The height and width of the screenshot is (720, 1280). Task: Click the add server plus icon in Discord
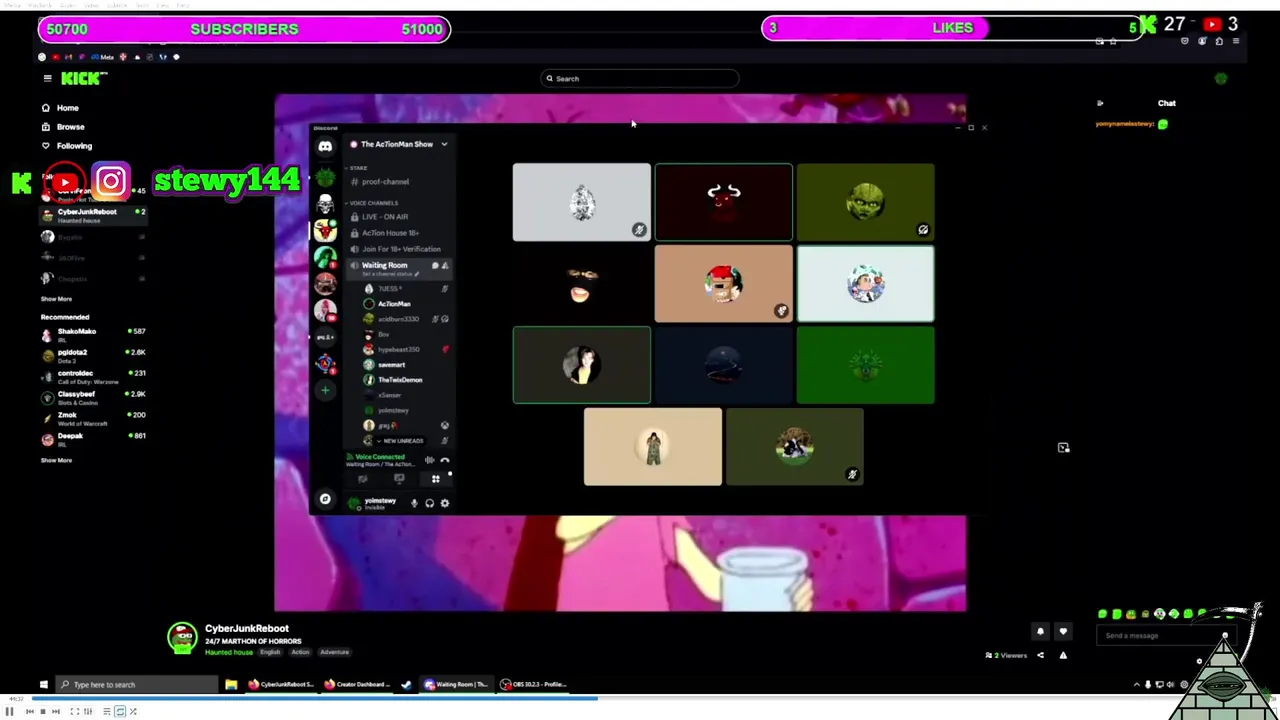pos(325,391)
